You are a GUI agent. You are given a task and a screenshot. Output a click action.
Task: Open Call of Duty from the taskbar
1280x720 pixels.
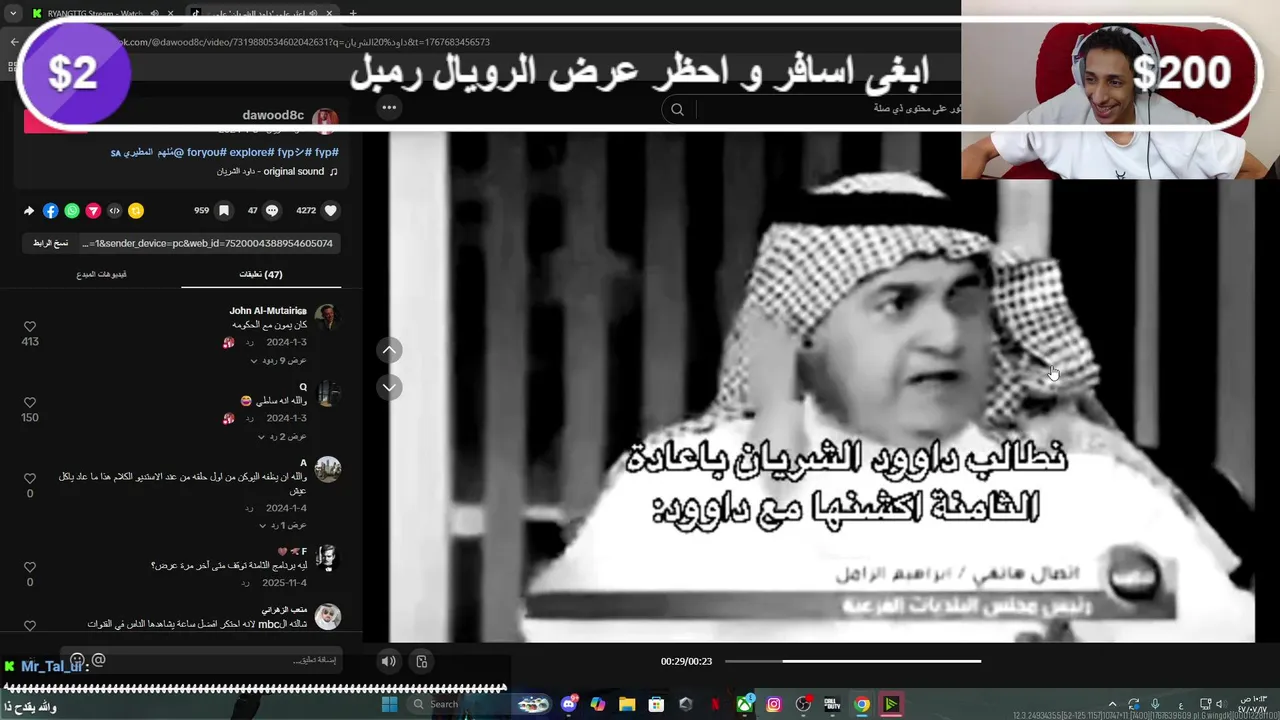[x=832, y=704]
